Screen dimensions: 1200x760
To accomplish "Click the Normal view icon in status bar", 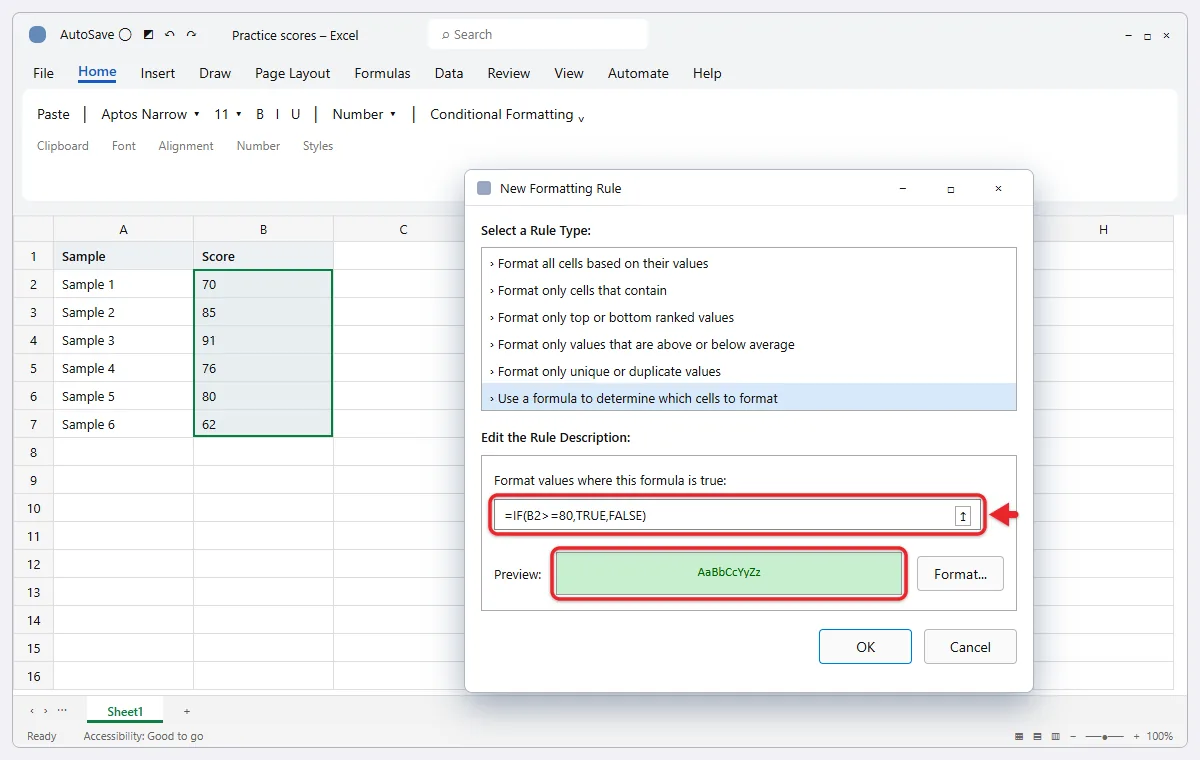I will pos(1019,736).
